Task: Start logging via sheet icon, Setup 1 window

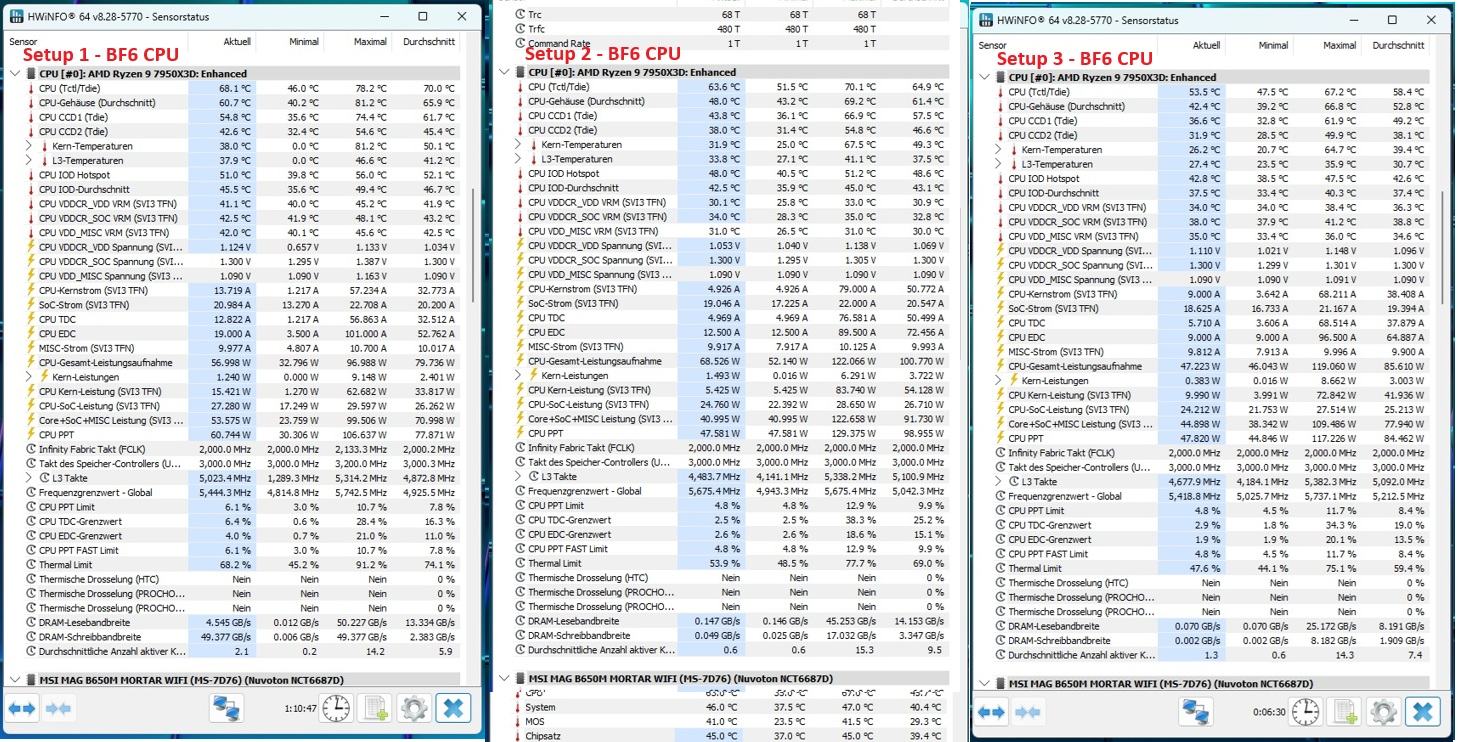Action: point(376,709)
